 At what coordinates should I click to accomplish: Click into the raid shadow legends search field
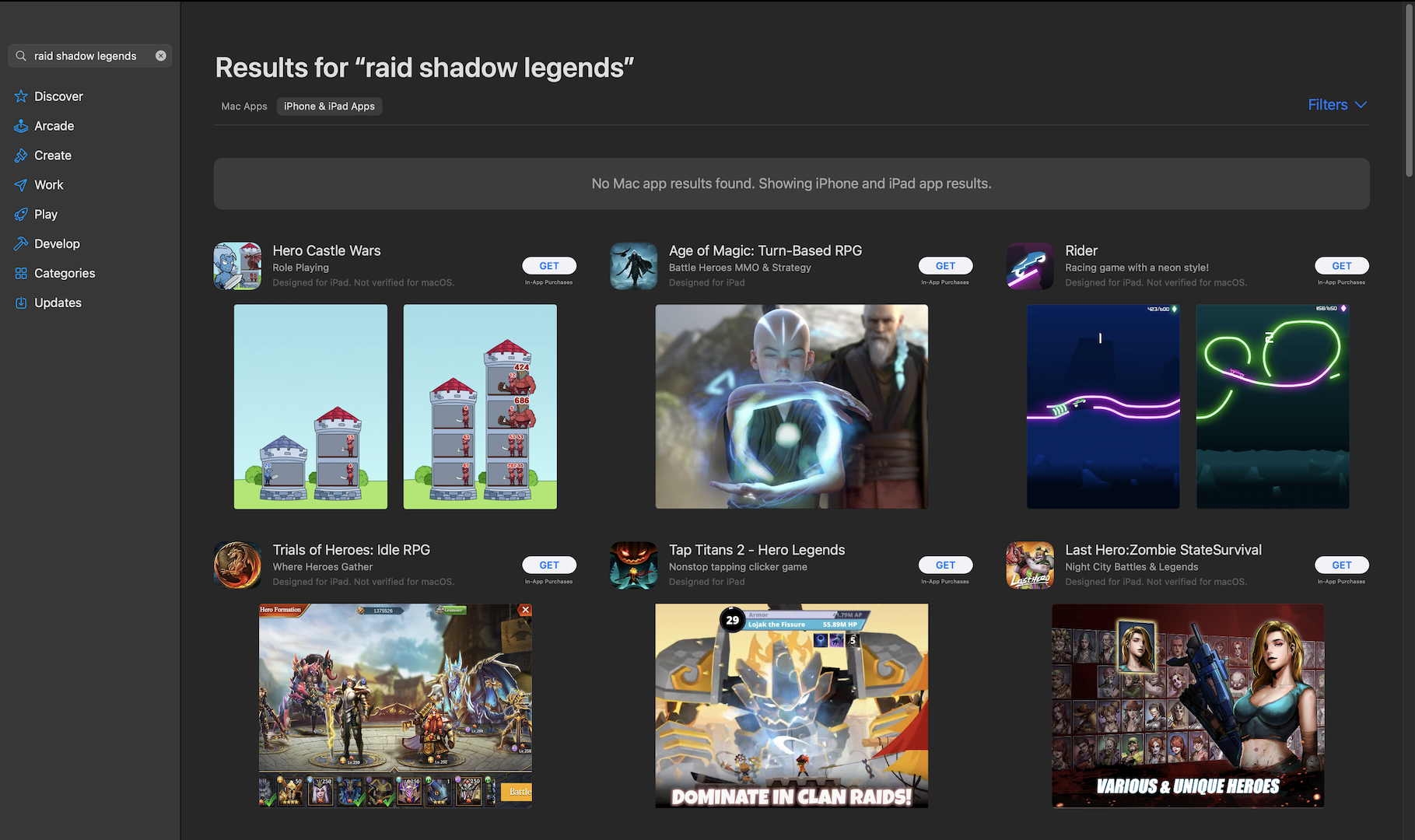[x=90, y=56]
